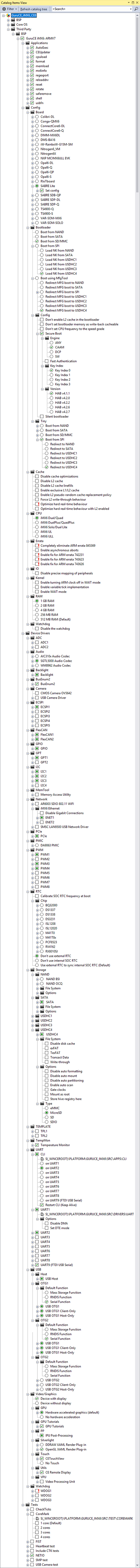This screenshot has height=1568, width=140.
Task: Click the Bootloader folder icon
Action: pyautogui.click(x=33, y=228)
